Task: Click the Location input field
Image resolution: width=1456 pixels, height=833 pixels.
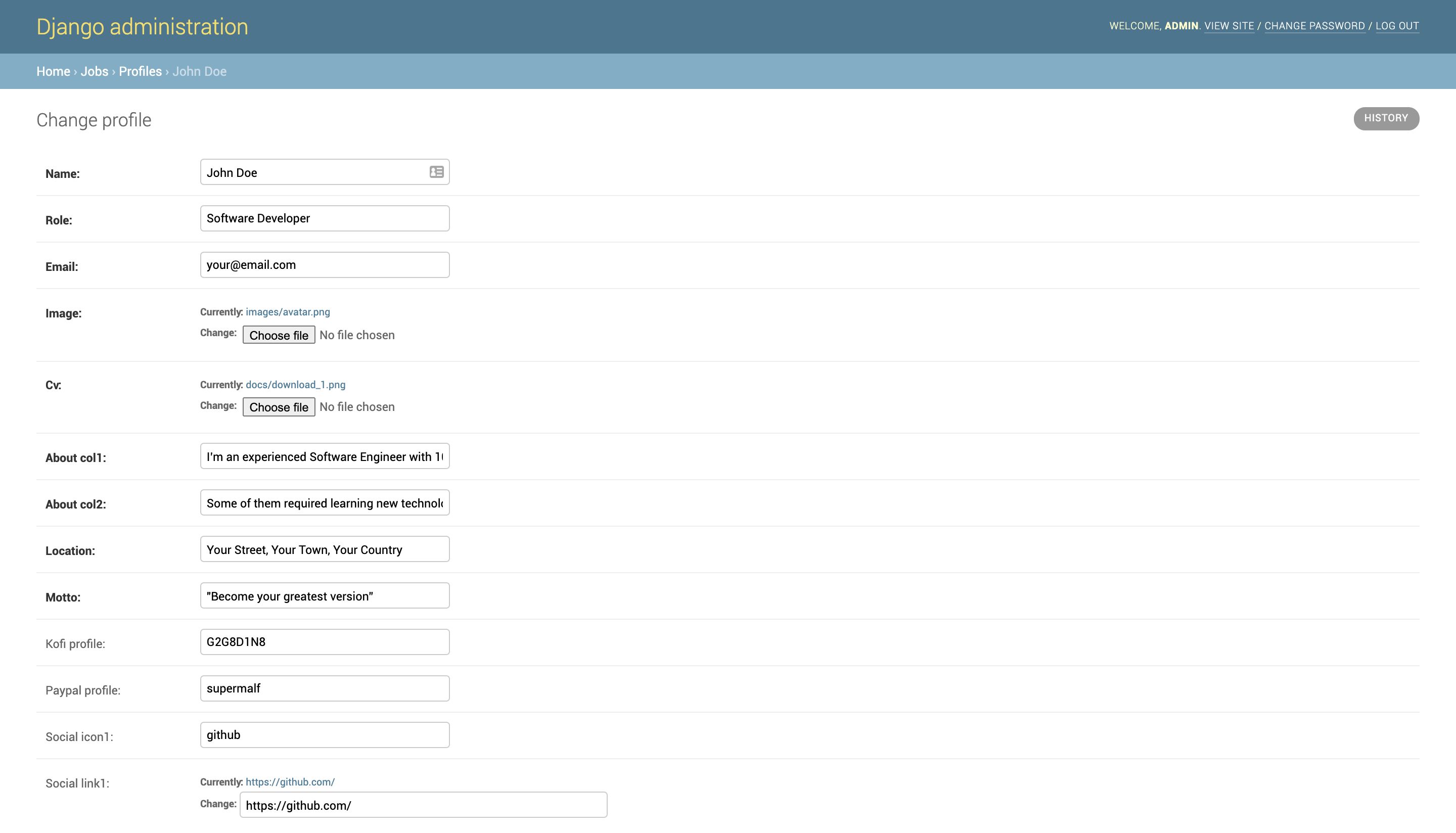Action: point(325,549)
